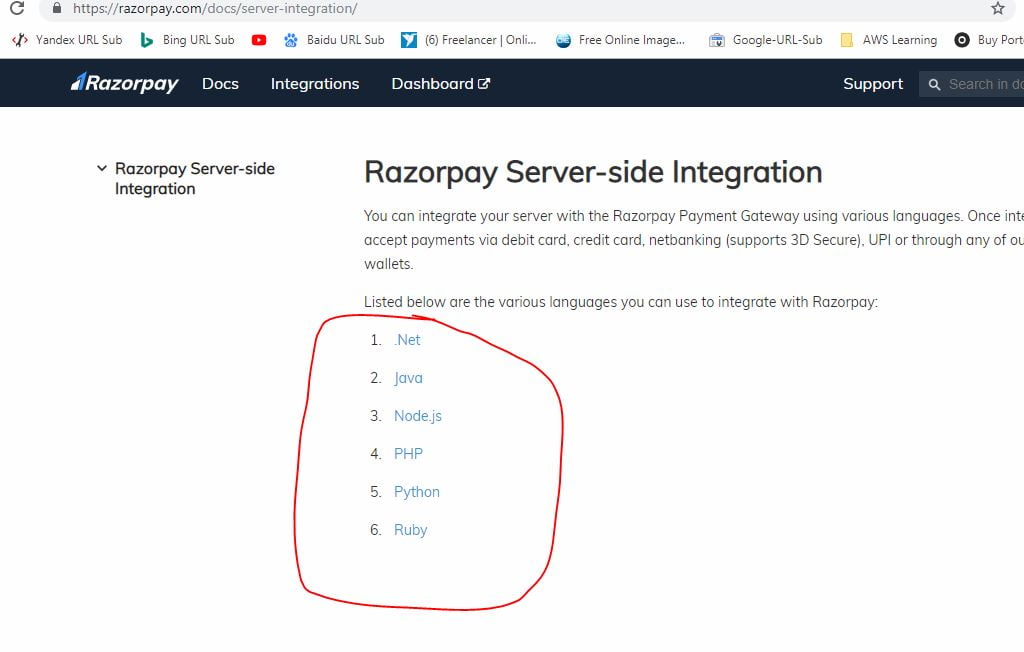The image size is (1024, 652).
Task: Open the Docs menu item
Action: pyautogui.click(x=220, y=84)
